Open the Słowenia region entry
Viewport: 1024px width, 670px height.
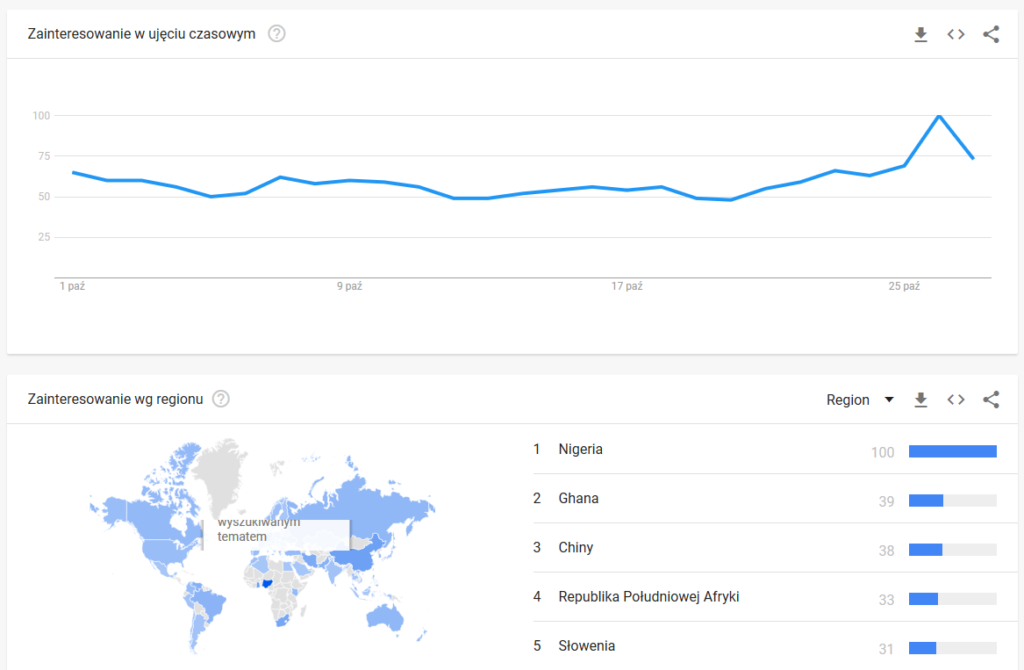(587, 646)
